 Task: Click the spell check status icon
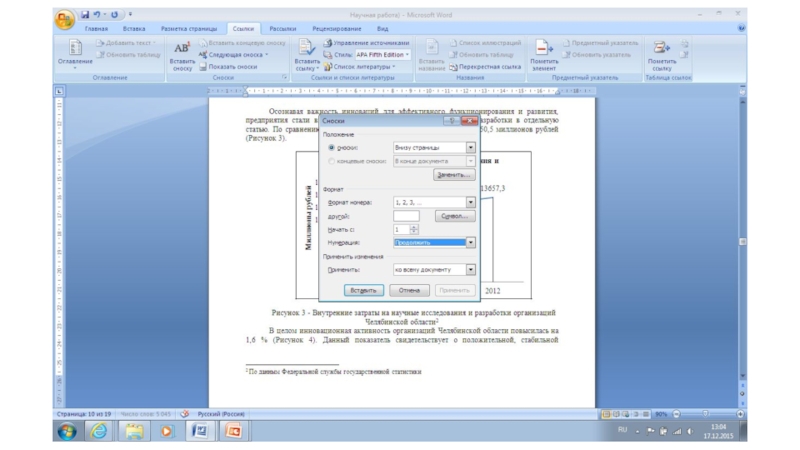tap(185, 414)
